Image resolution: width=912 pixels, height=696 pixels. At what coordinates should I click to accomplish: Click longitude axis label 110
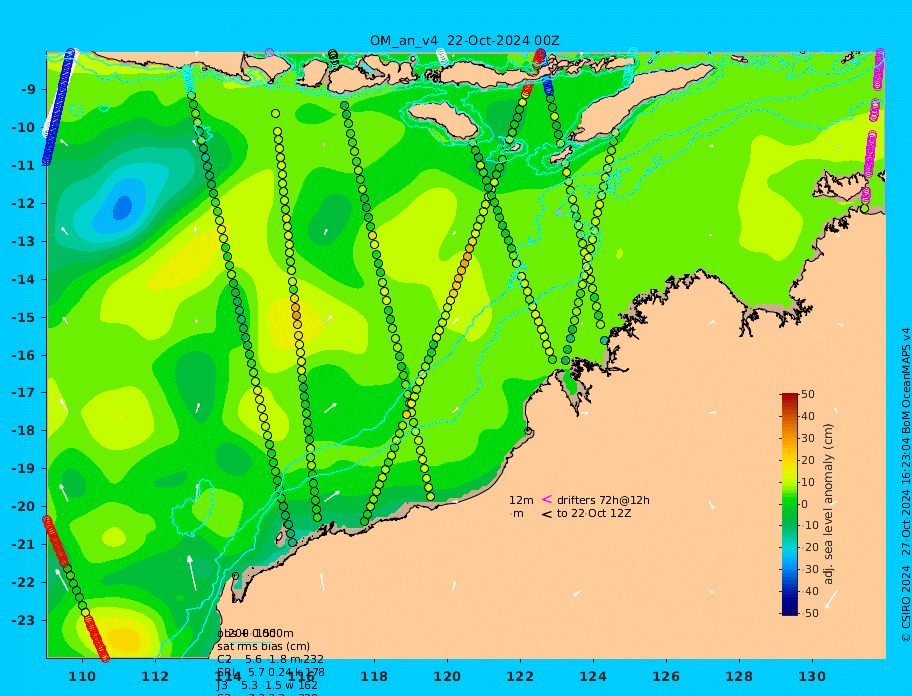pos(82,677)
